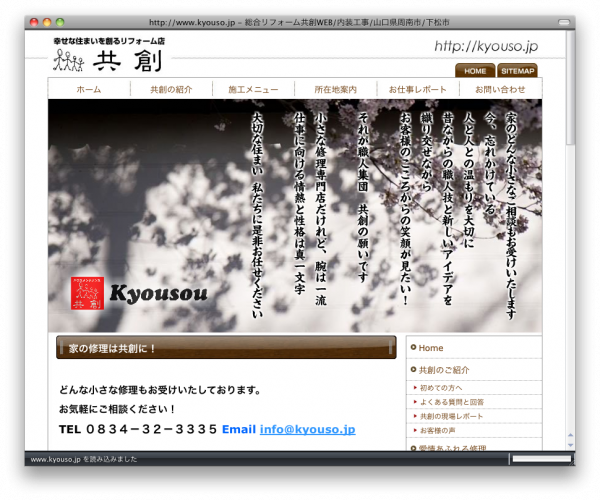Click the http://kyouso.jp header text
The width and height of the screenshot is (600, 500).
pos(486,46)
